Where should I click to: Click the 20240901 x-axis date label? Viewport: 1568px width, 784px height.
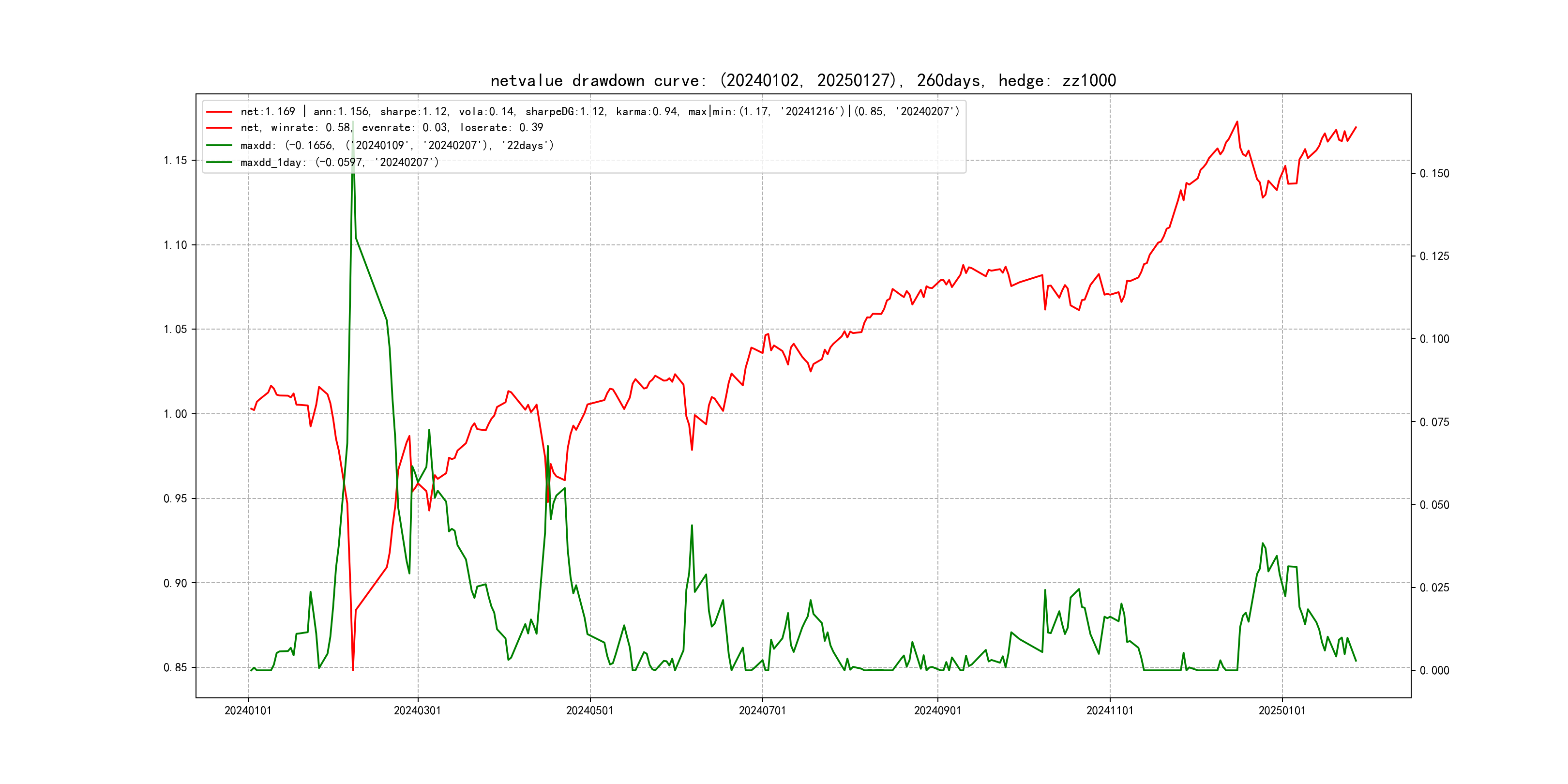(x=937, y=710)
